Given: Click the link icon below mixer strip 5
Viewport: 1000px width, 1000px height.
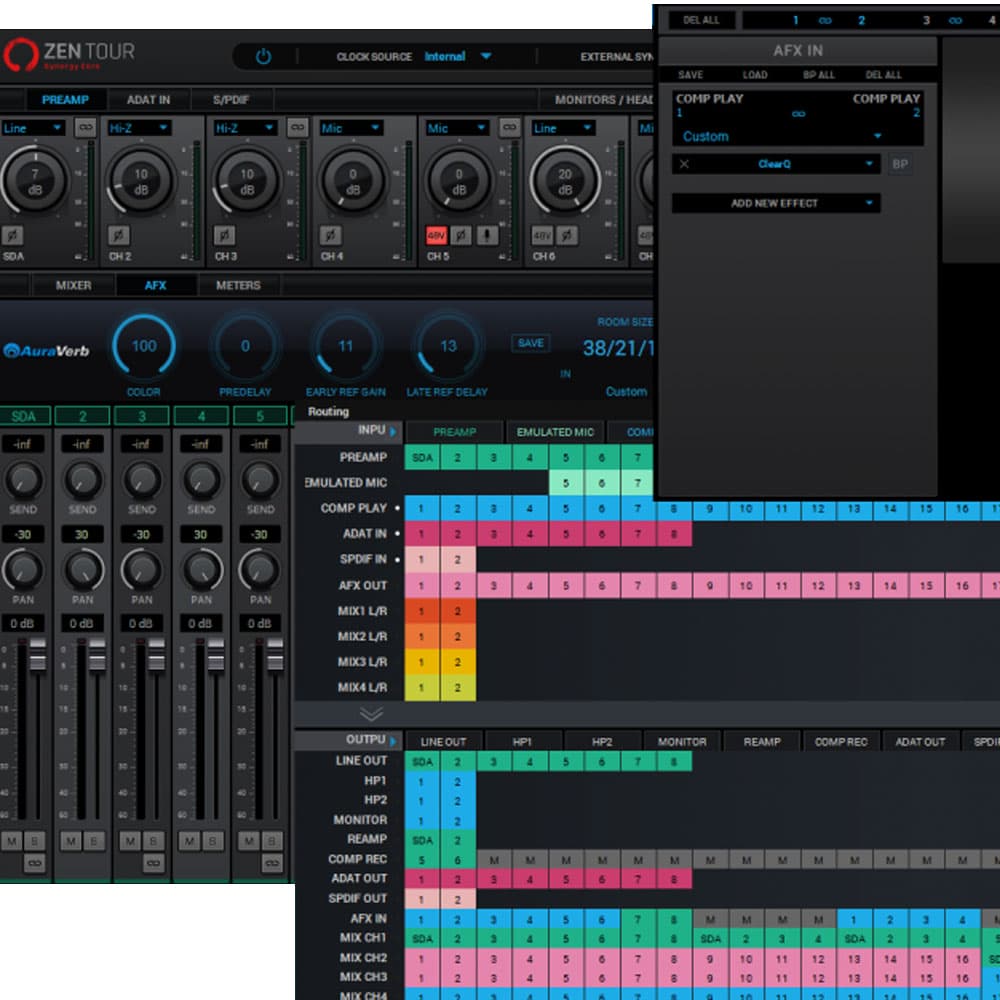Looking at the screenshot, I should tap(272, 863).
